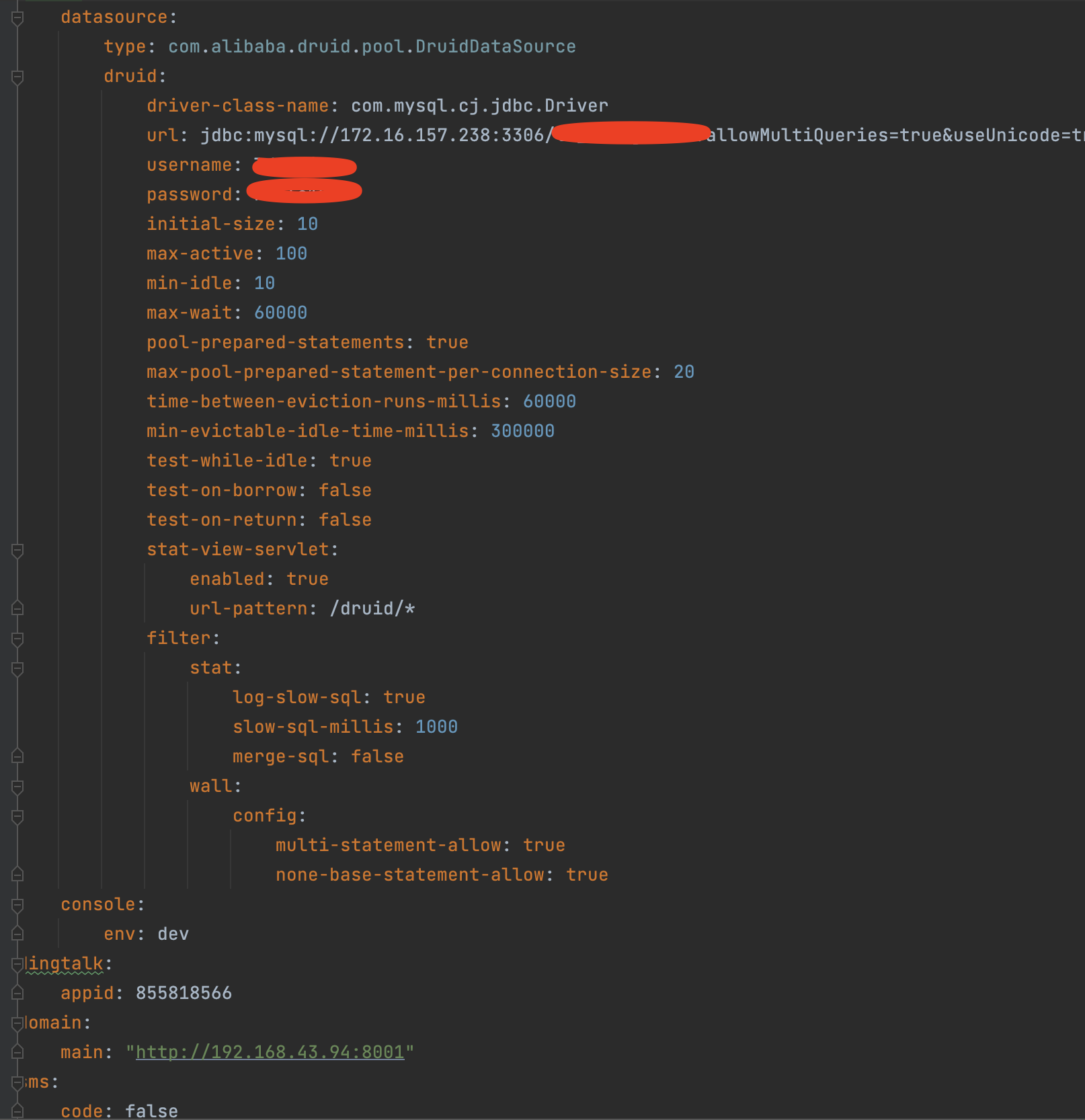Collapse the domain block fold marker
1085x1120 pixels.
[x=17, y=1024]
